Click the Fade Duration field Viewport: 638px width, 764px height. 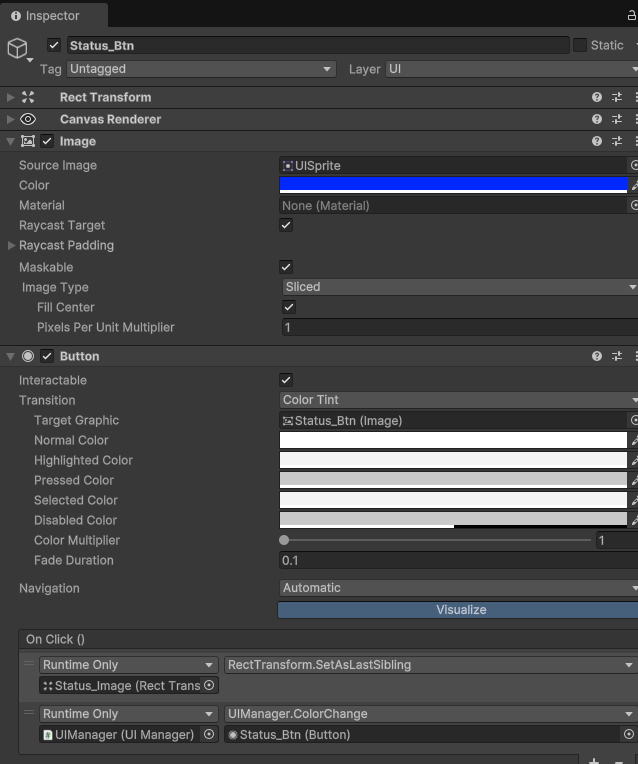(x=459, y=560)
